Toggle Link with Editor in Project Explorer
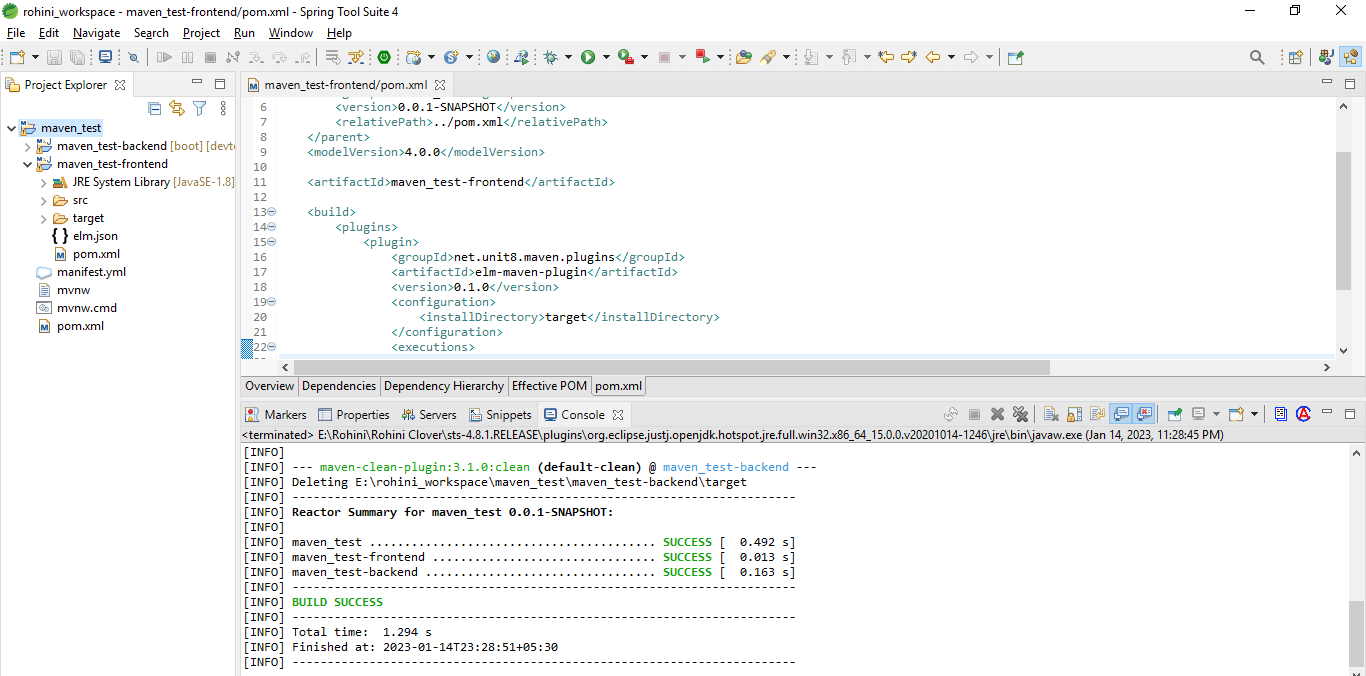1366x676 pixels. [x=177, y=108]
